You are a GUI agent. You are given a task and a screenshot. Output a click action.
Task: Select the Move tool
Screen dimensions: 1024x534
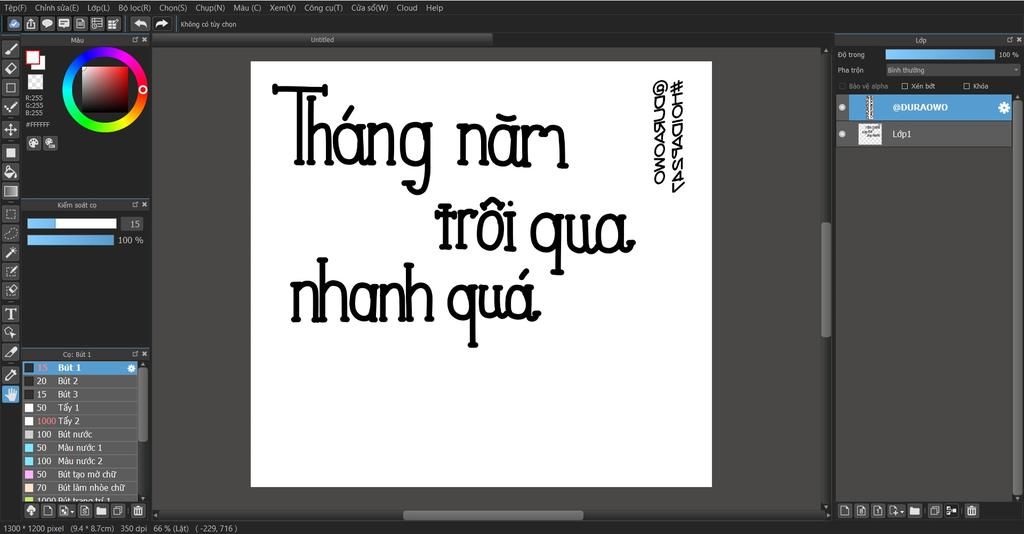point(10,129)
